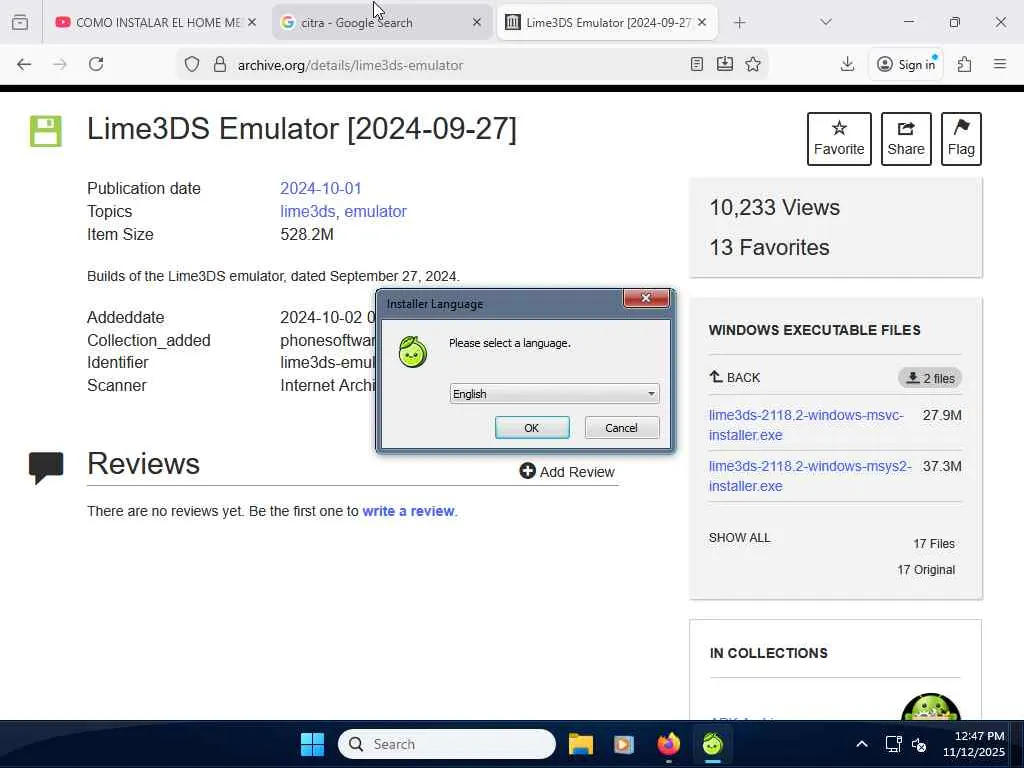Screen dimensions: 1024x768
Task: Click the green floppy disk software icon
Action: 46,131
